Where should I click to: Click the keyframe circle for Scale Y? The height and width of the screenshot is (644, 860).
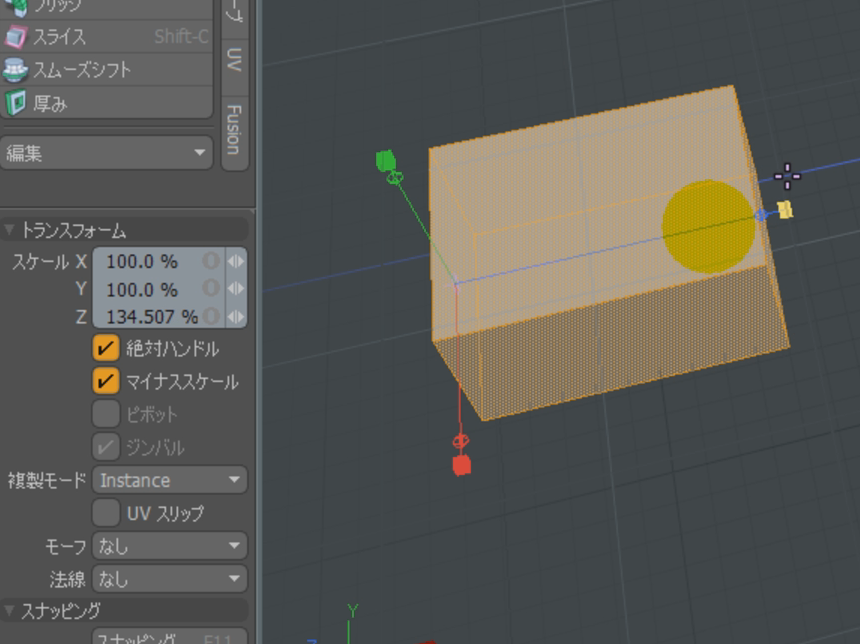click(211, 289)
